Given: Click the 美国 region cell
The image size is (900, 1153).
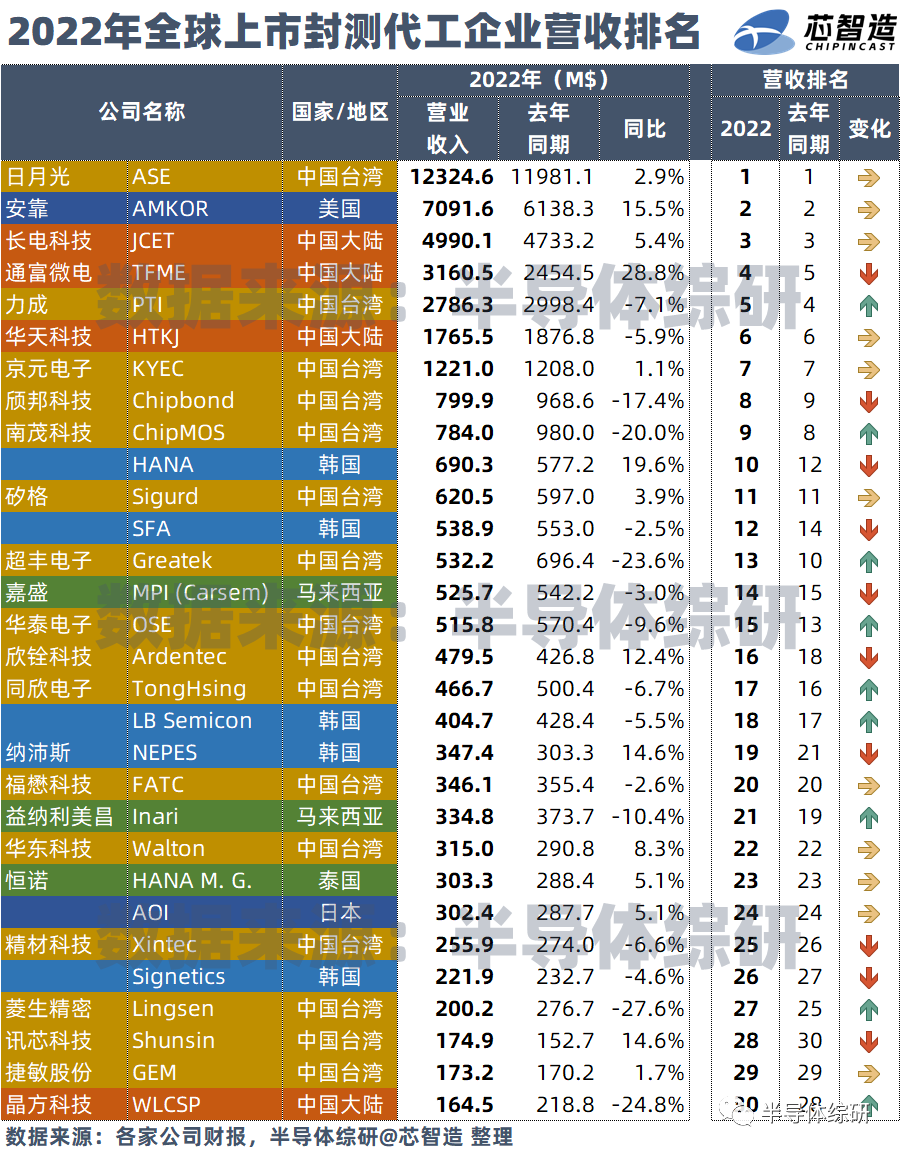Looking at the screenshot, I should point(340,209).
